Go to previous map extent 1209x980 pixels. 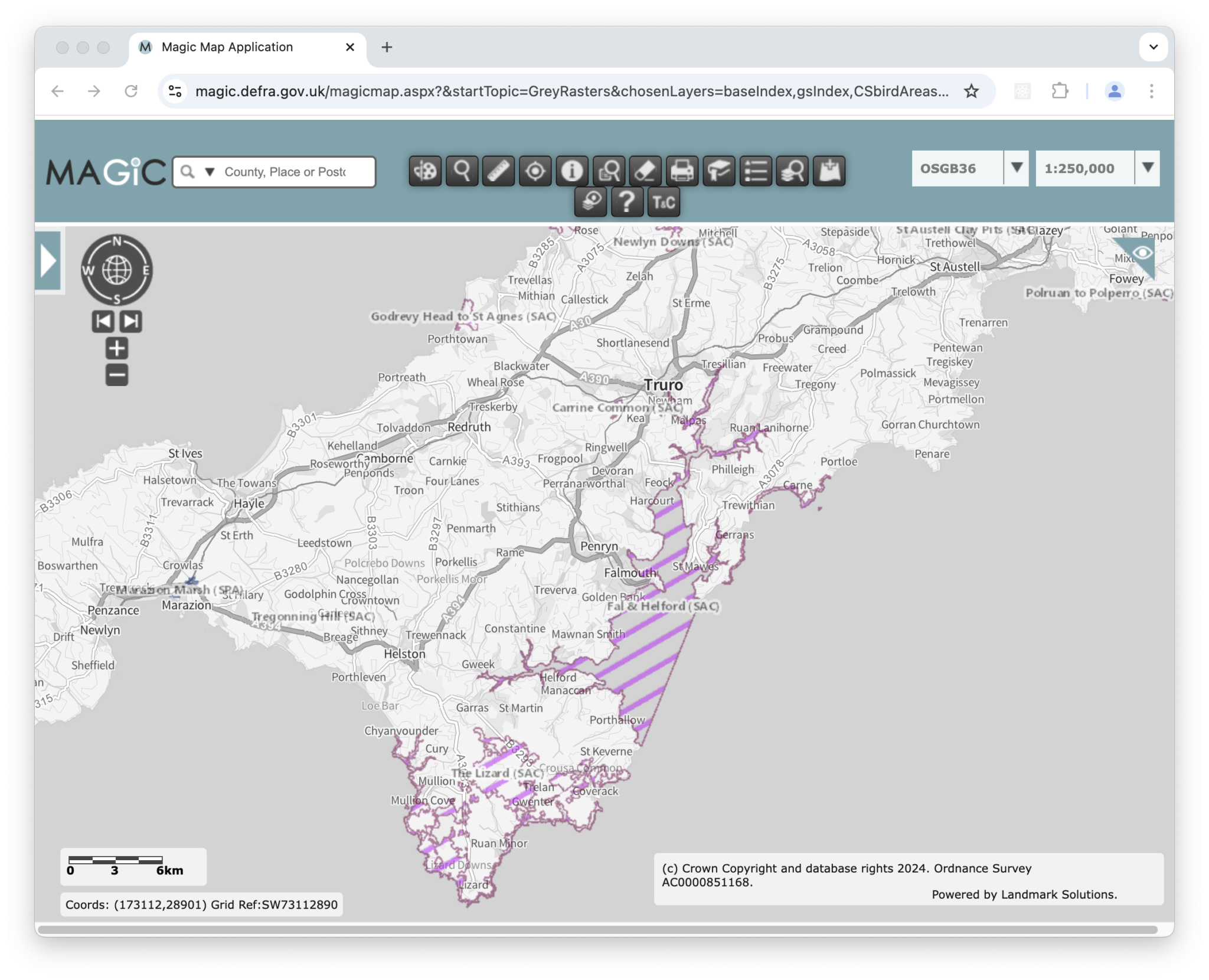coord(103,321)
